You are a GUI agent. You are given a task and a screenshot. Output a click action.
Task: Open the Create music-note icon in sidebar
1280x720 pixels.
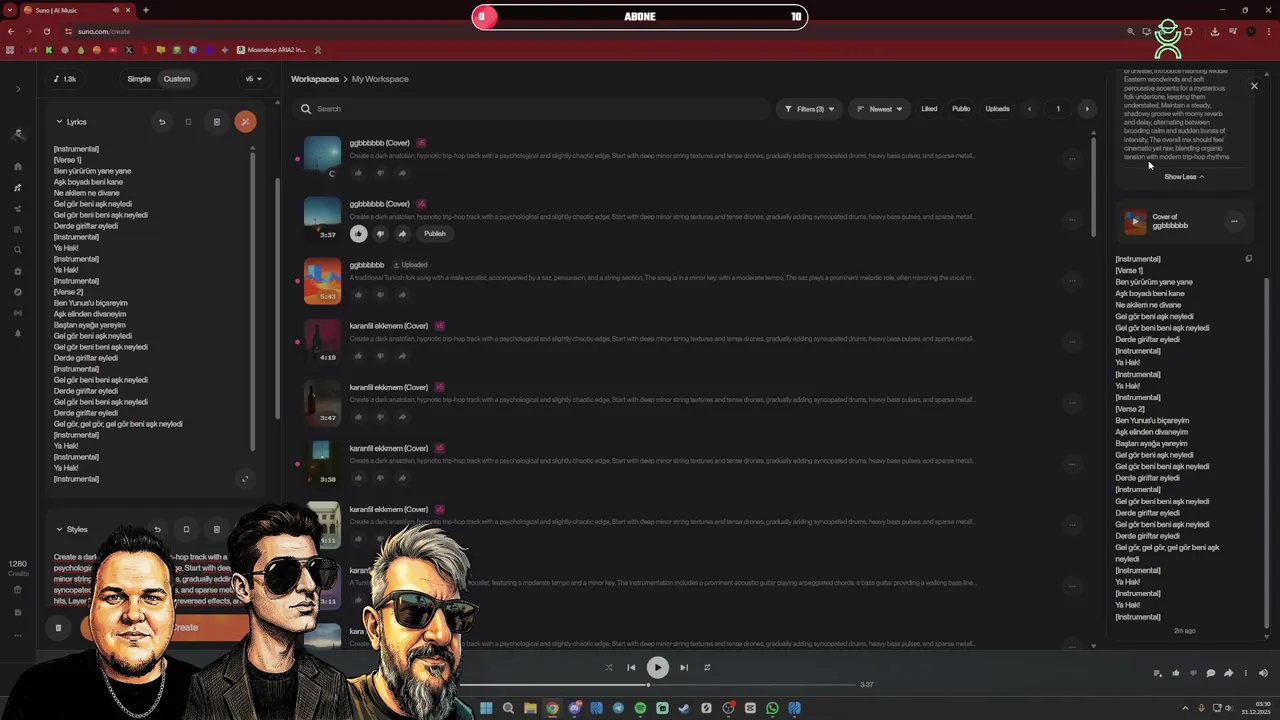click(18, 188)
